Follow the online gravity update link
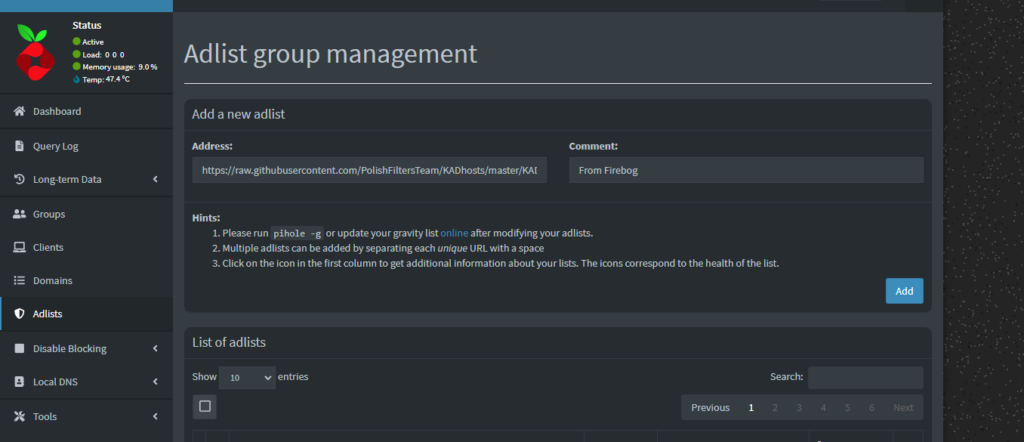The image size is (1024, 442). click(454, 233)
